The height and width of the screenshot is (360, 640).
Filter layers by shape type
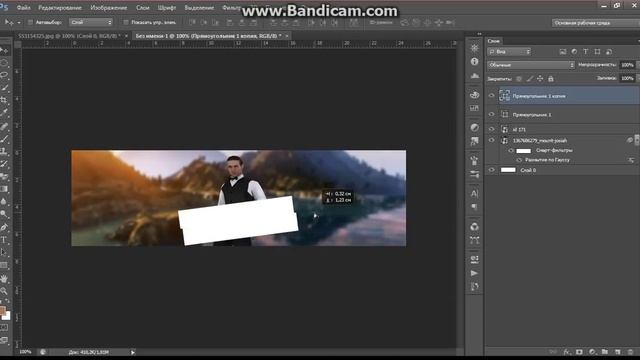pyautogui.click(x=597, y=51)
